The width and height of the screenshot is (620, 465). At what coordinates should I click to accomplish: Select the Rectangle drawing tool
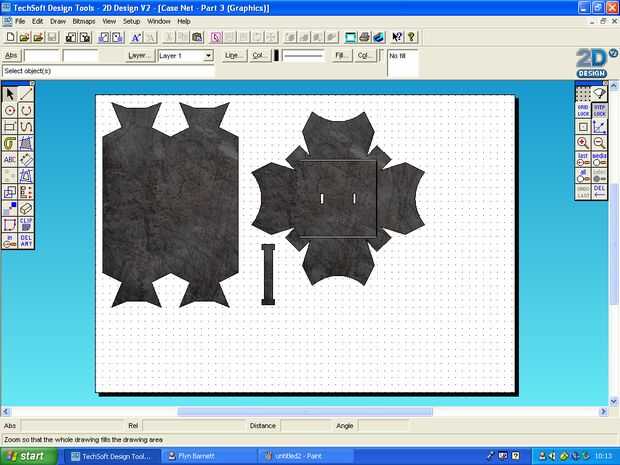tap(10, 127)
